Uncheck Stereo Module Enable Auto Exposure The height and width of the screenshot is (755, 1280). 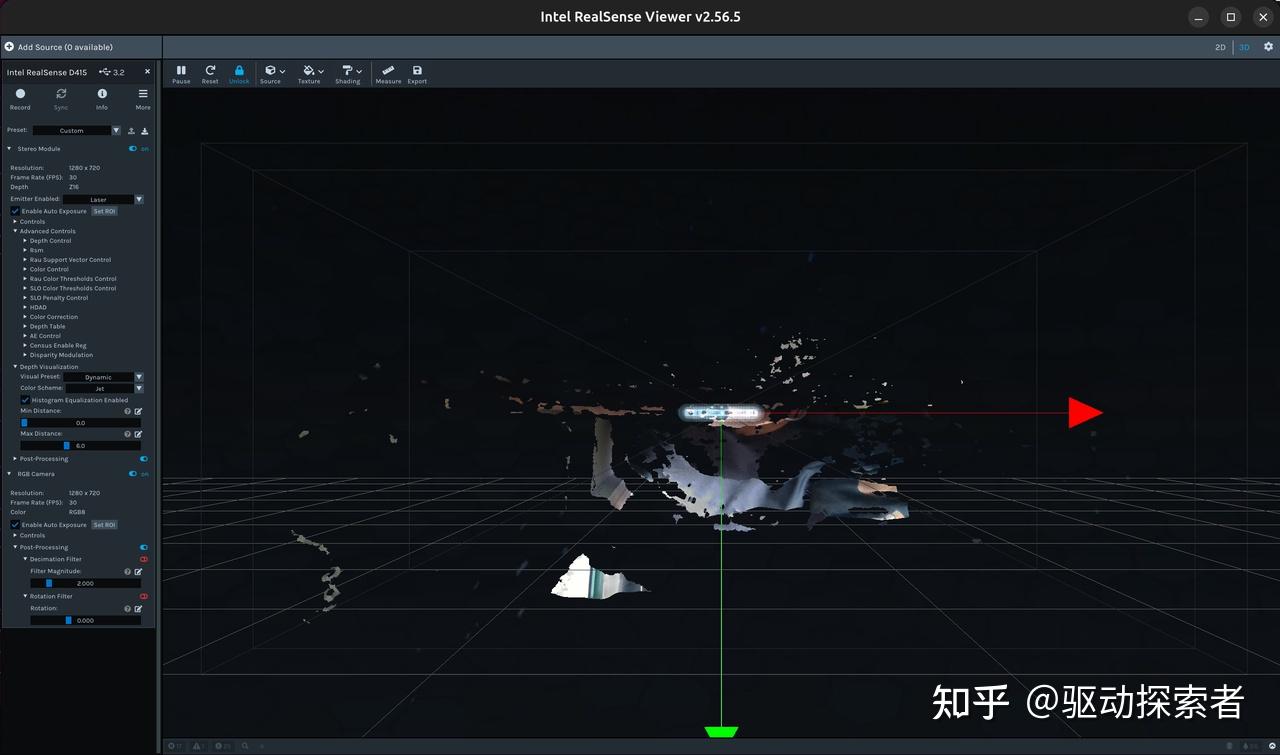[15, 211]
